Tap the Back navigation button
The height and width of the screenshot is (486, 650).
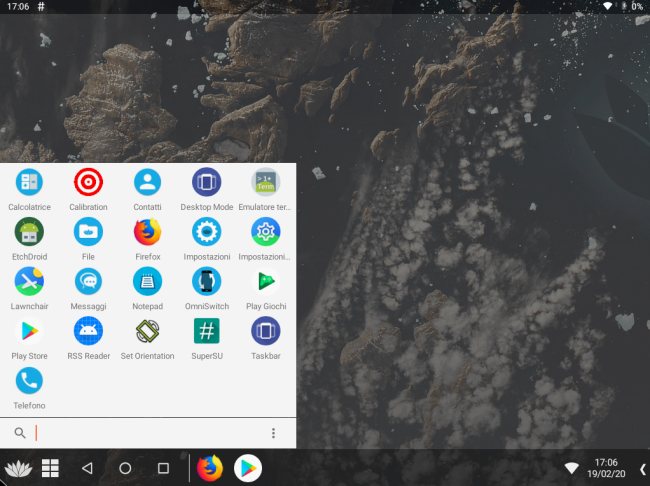click(x=87, y=469)
